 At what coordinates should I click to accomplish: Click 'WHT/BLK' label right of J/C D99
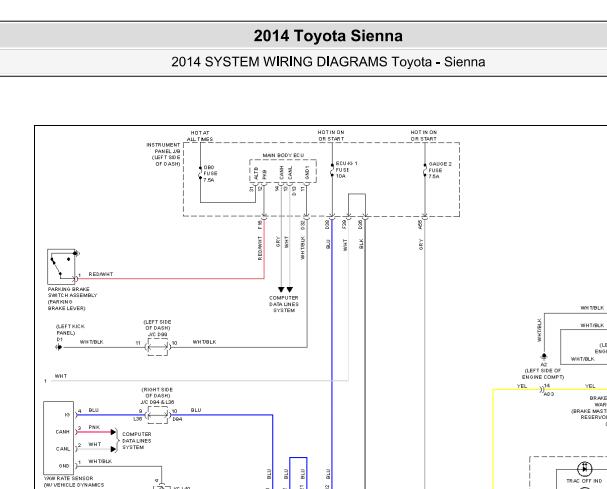[x=204, y=342]
